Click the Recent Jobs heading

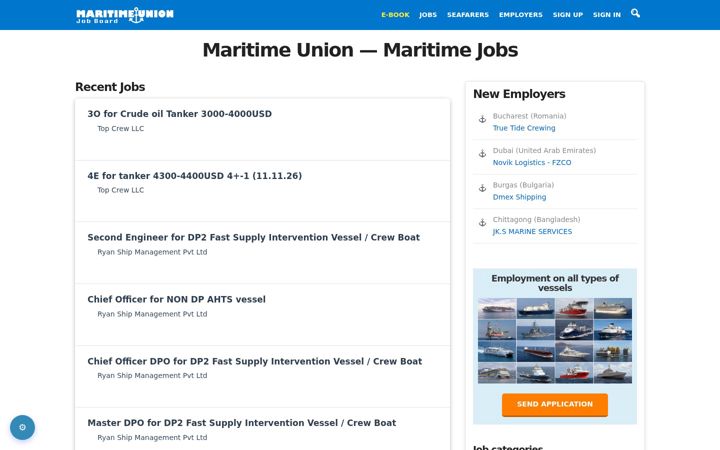110,87
